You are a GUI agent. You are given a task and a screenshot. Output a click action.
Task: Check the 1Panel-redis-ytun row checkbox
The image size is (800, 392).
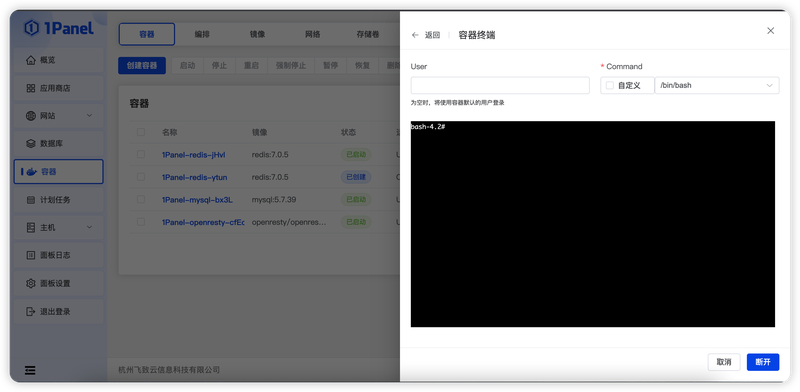tap(141, 177)
